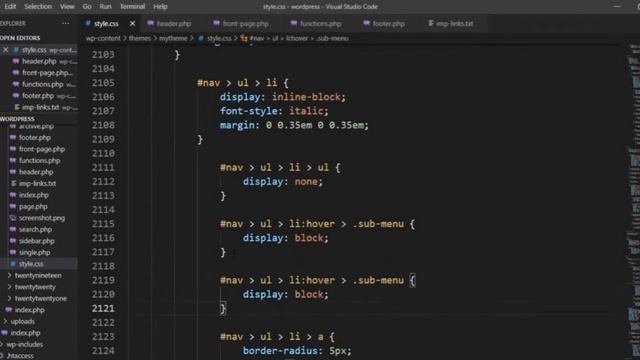Open the Help menu
The height and width of the screenshot is (360, 640).
(160, 7)
